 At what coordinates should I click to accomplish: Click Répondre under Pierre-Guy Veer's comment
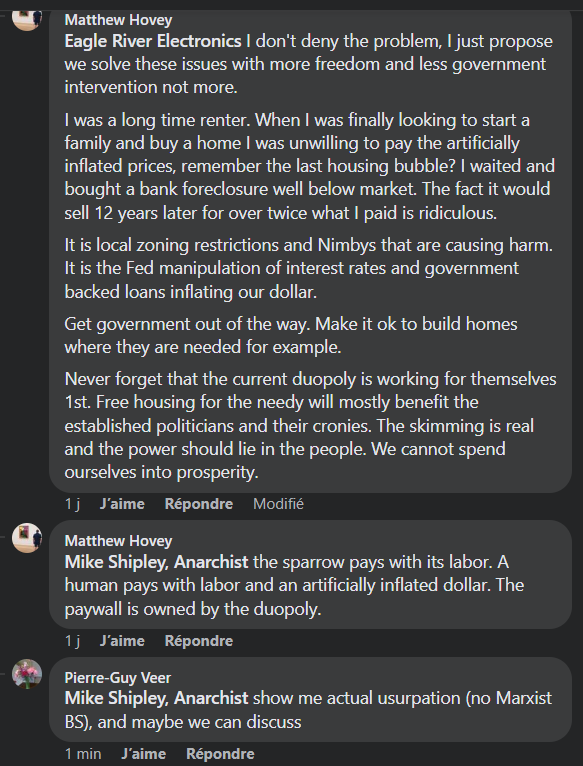(x=220, y=754)
